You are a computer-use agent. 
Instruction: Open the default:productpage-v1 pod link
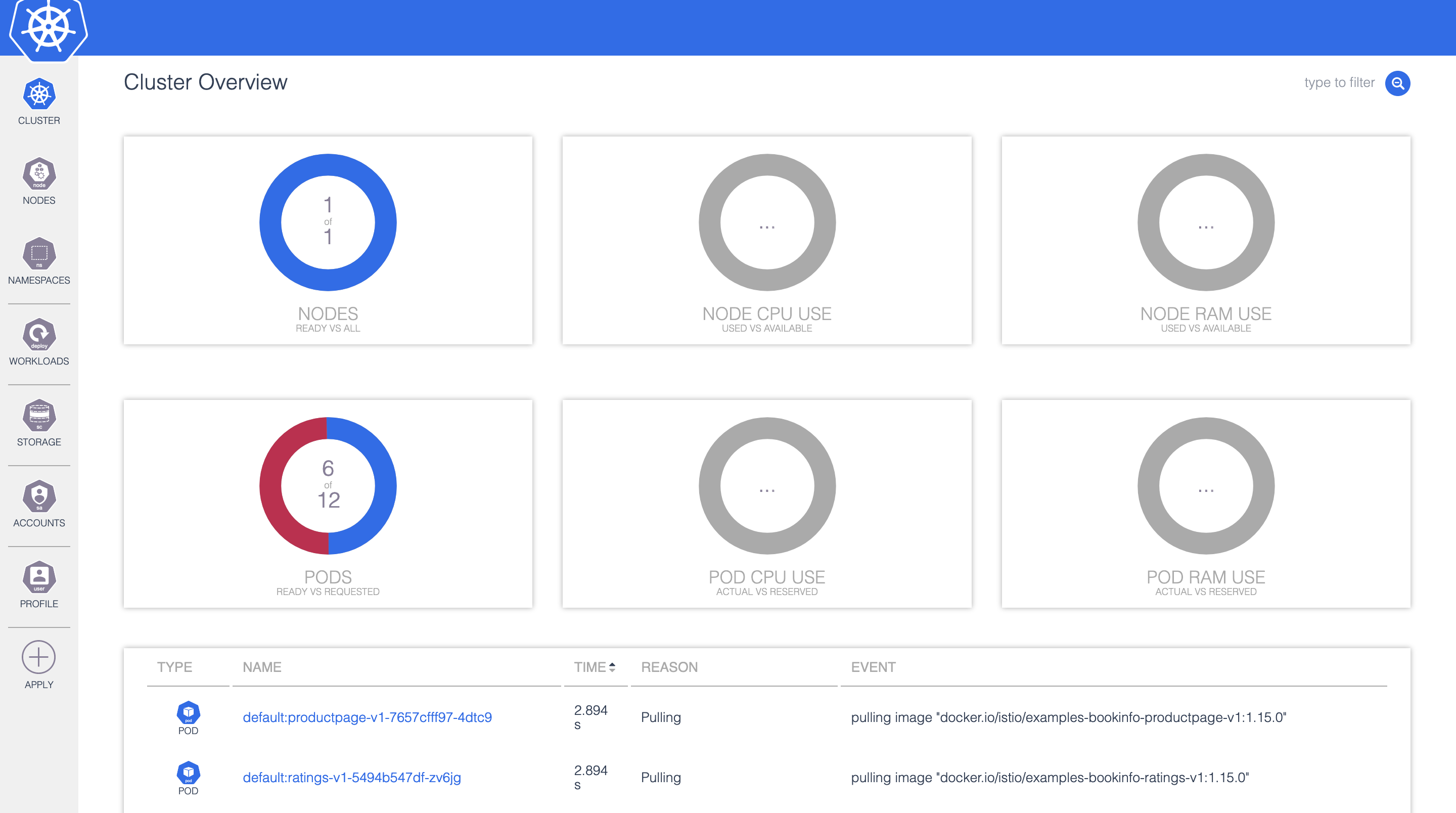click(x=367, y=717)
